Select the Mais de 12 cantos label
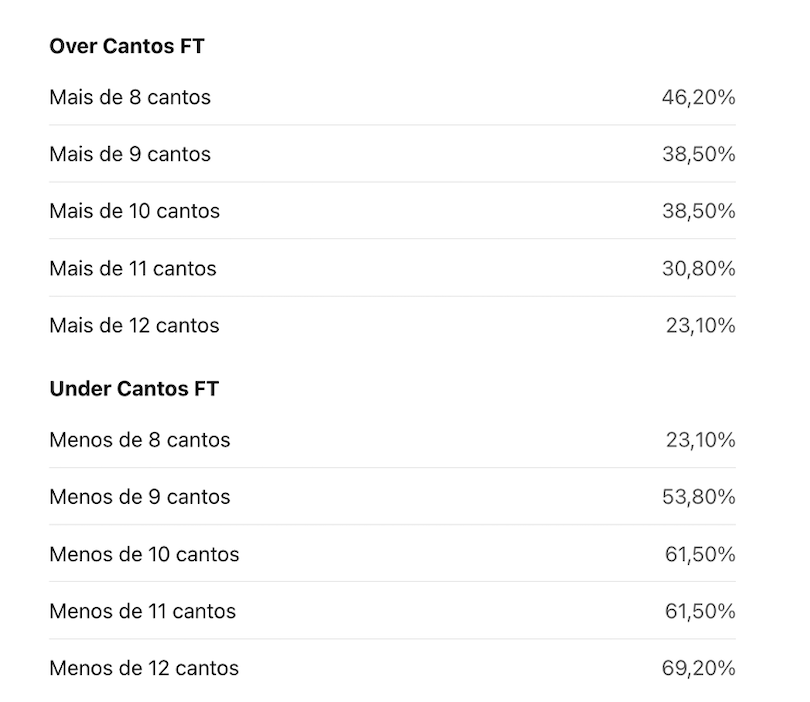 [134, 325]
